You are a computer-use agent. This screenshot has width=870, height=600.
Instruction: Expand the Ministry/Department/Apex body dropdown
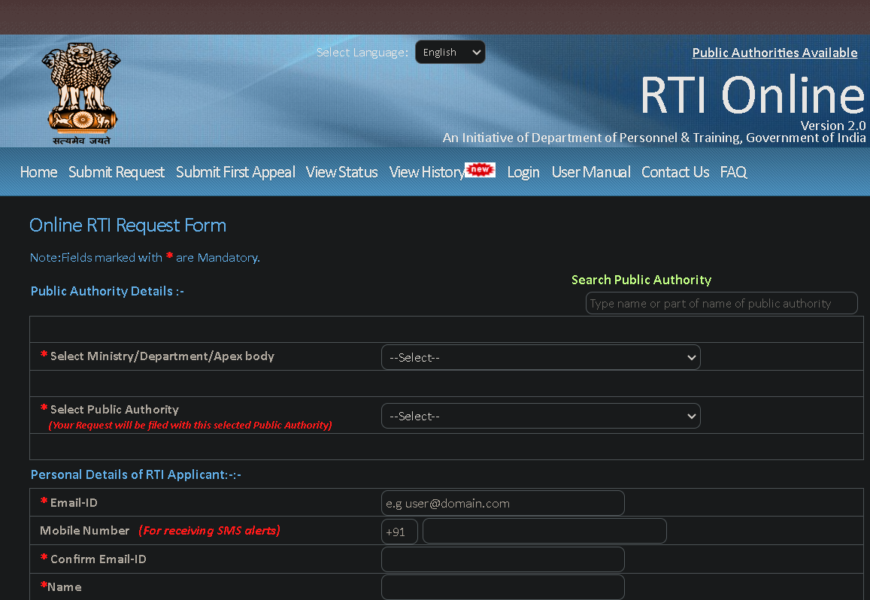click(540, 357)
